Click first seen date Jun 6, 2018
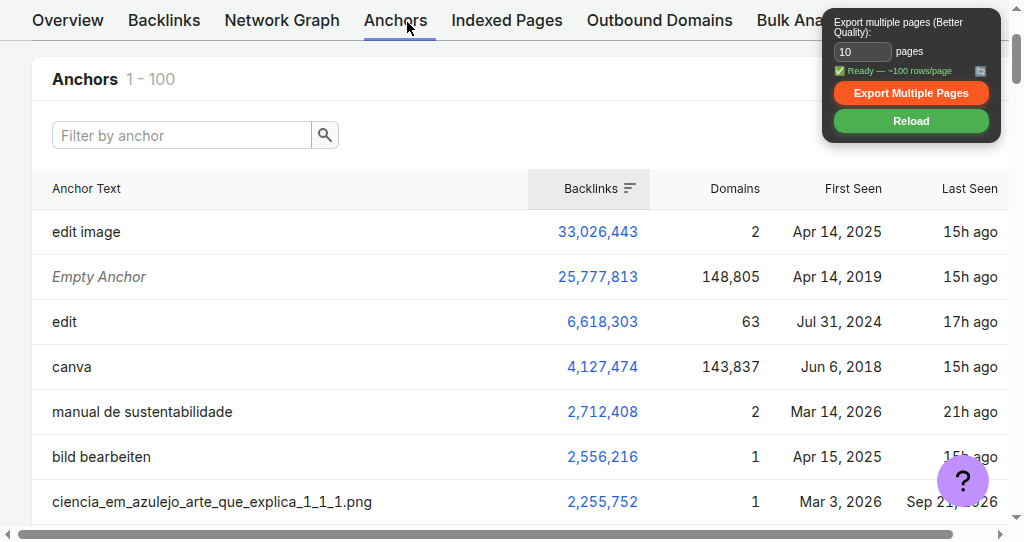Viewport: 1024px width, 542px height. (x=841, y=367)
